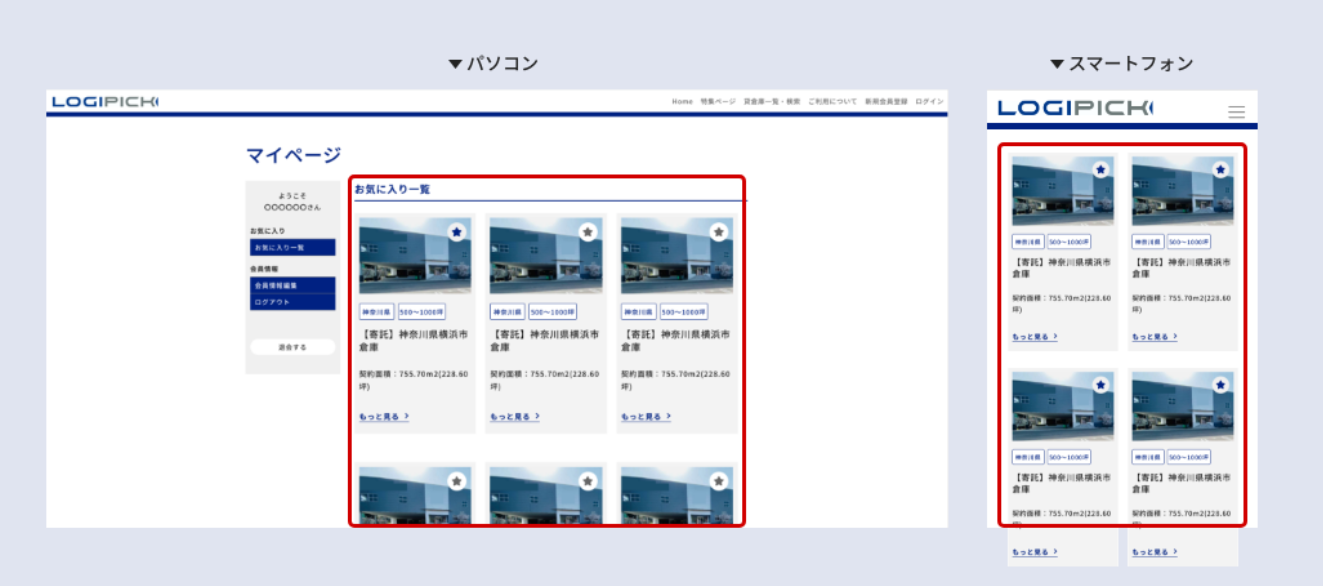Click the 神奈川県 tag on the PC top-right card
This screenshot has width=1323, height=586.
[x=639, y=312]
